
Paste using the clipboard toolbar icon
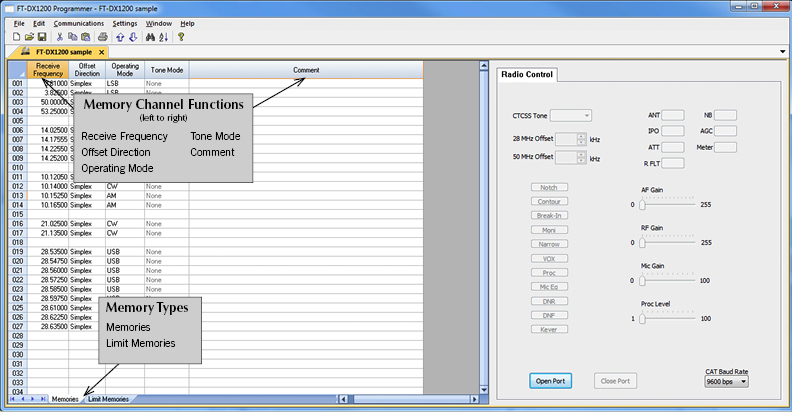(85, 37)
